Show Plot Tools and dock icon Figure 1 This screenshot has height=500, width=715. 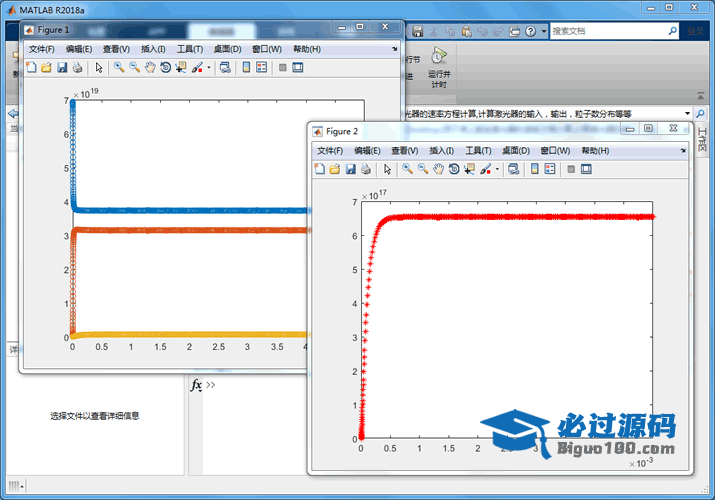[298, 68]
